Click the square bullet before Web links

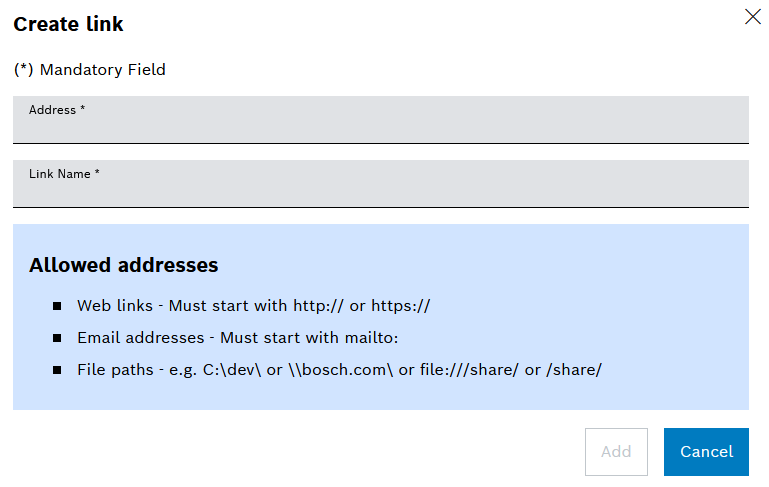click(x=57, y=306)
